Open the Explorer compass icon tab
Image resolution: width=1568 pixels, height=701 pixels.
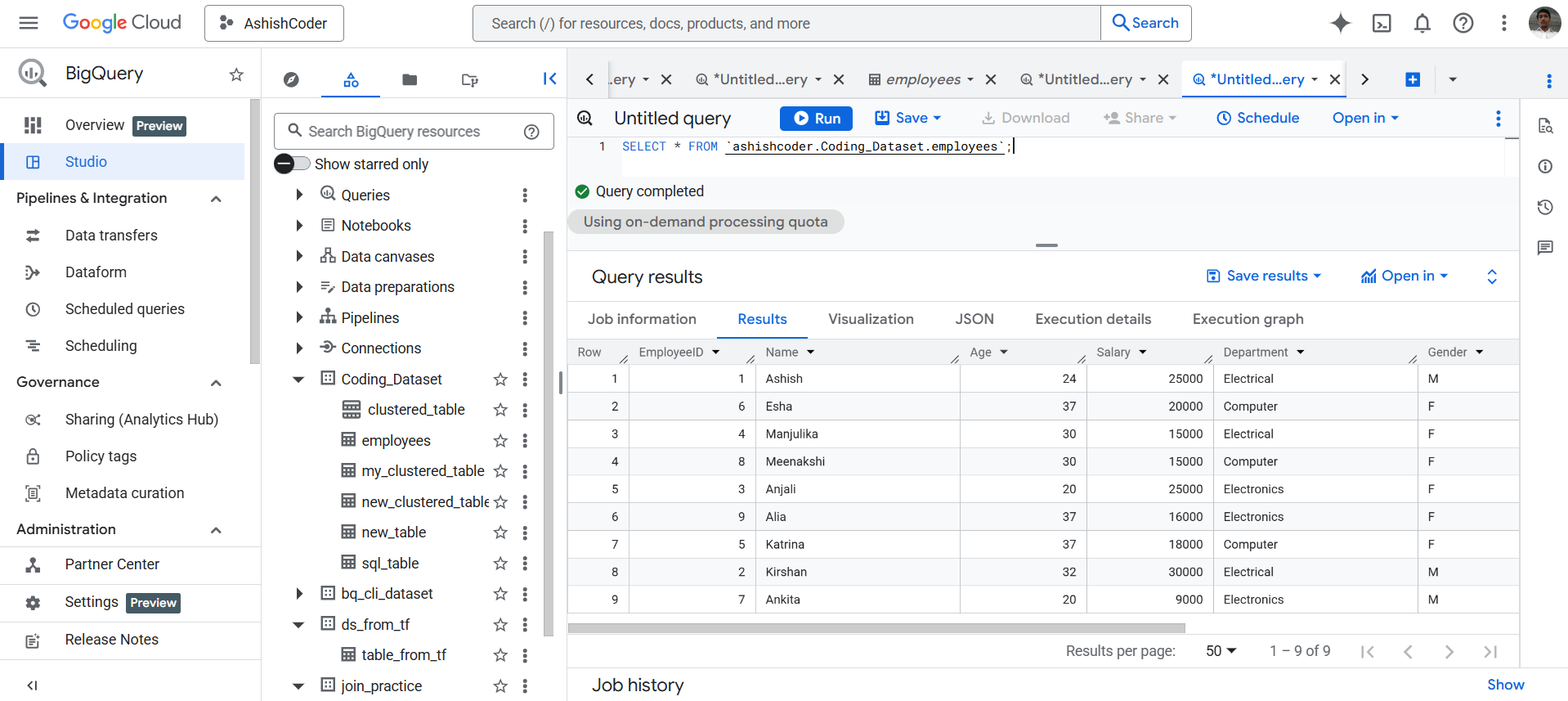[291, 79]
